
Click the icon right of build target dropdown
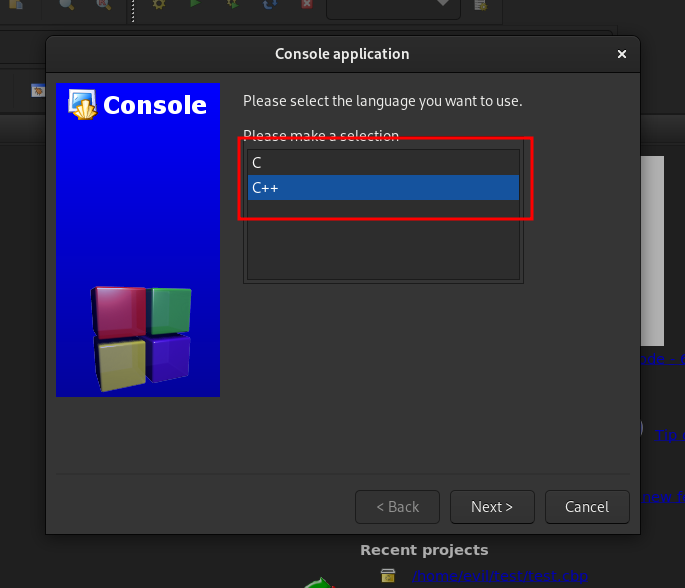(481, 5)
